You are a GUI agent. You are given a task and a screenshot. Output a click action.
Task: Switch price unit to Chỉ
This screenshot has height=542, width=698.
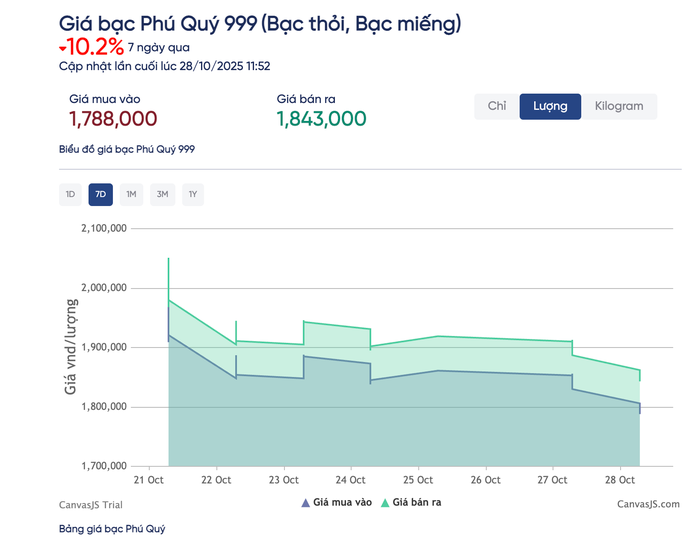(496, 106)
